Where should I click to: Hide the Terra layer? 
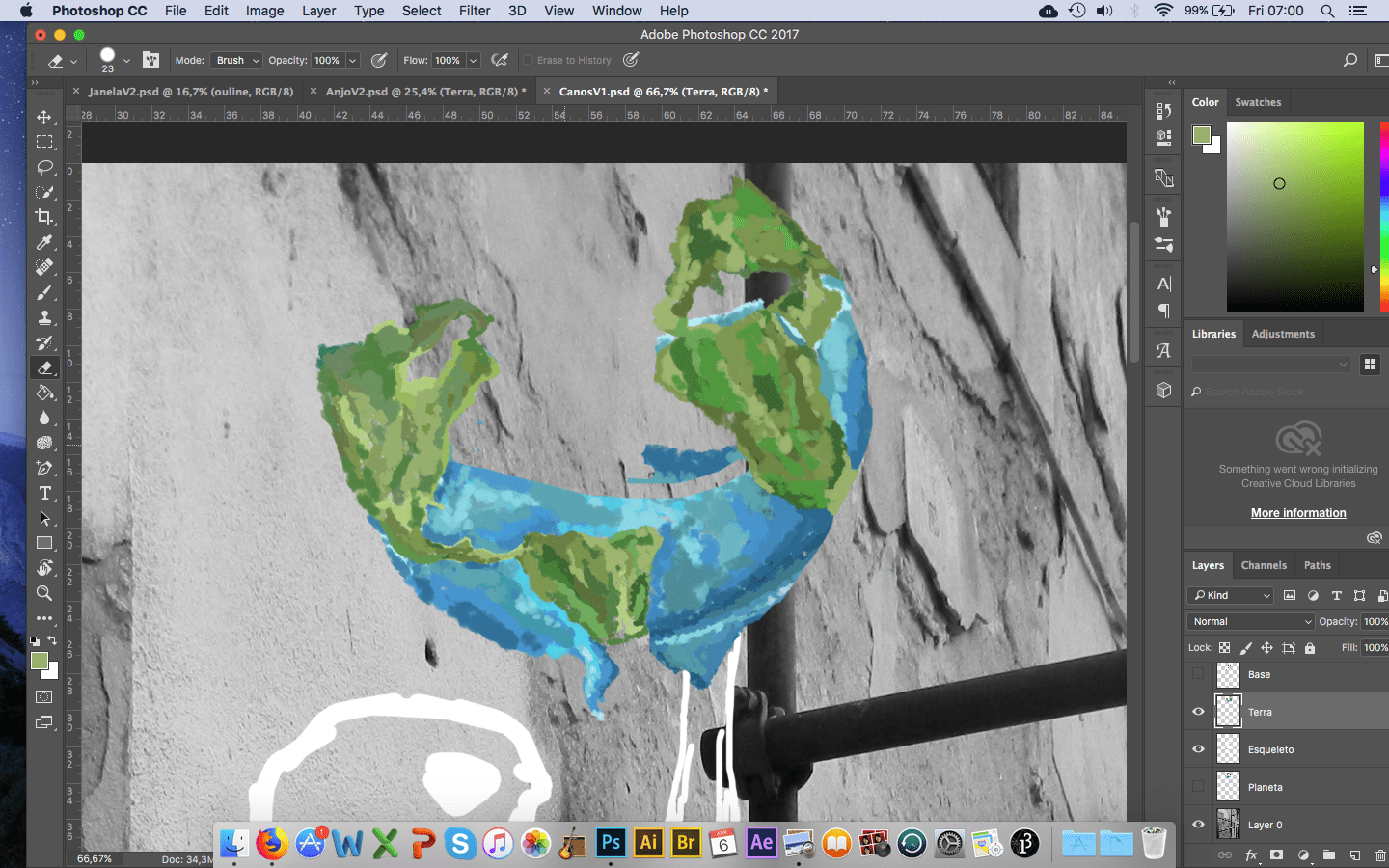pos(1198,712)
